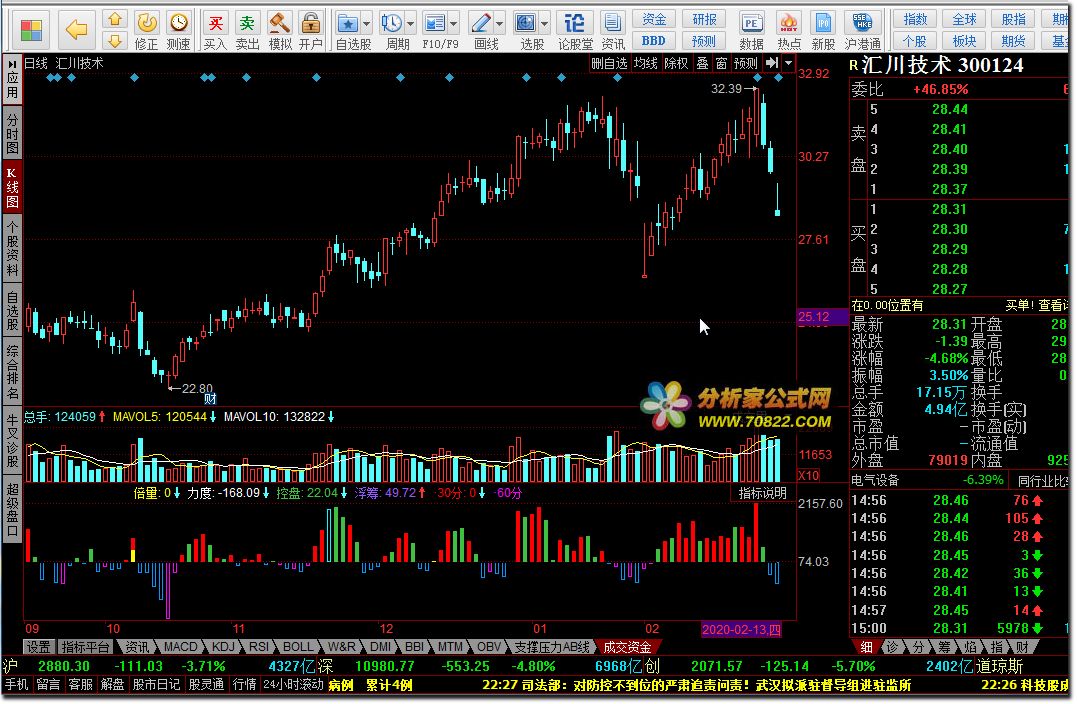This screenshot has height=704, width=1077.
Task: Click the 开户 open account lock icon
Action: (x=311, y=23)
